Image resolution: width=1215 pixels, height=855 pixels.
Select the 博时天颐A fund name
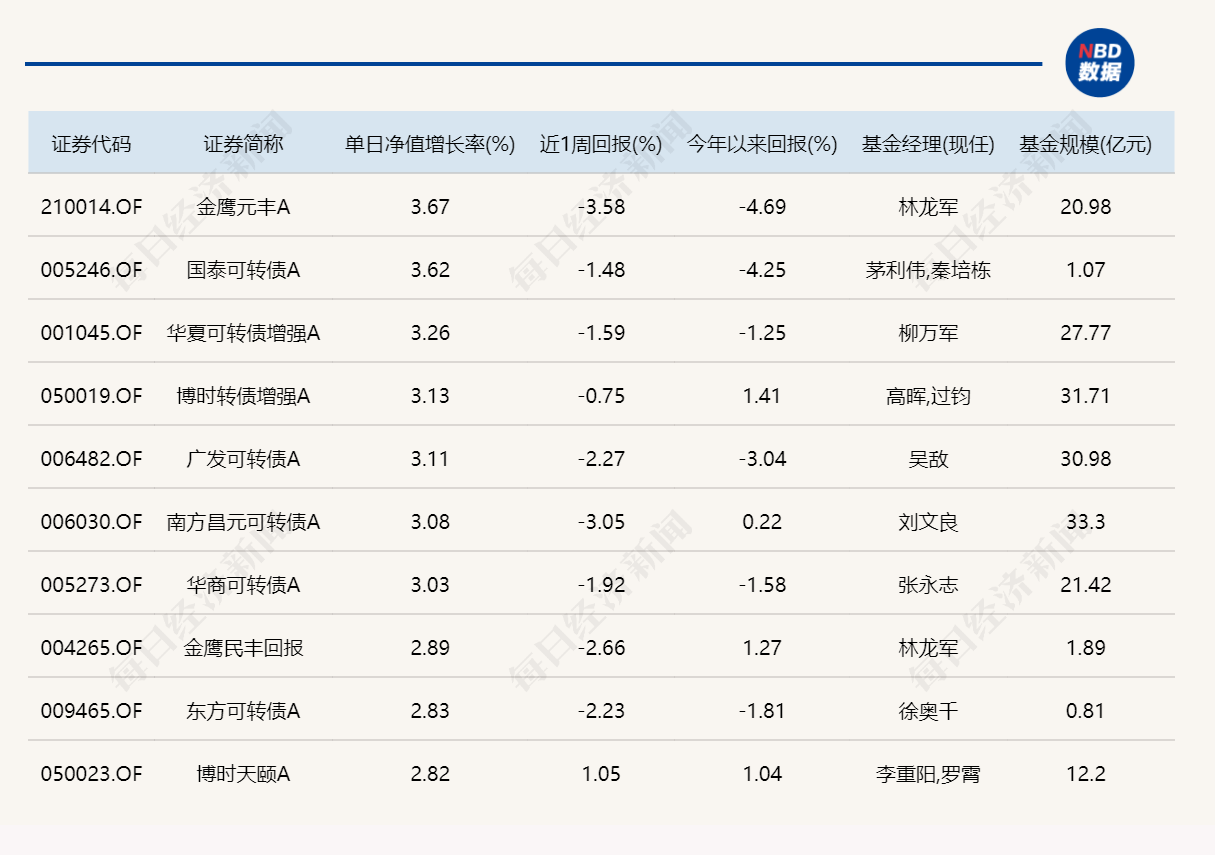243,774
